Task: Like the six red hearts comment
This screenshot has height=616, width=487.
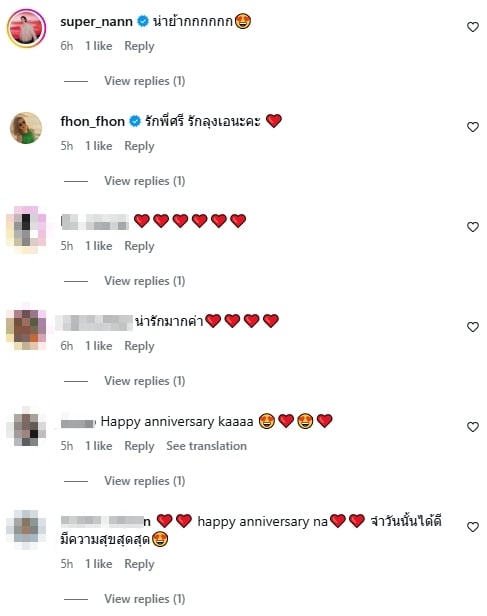Action: click(473, 227)
